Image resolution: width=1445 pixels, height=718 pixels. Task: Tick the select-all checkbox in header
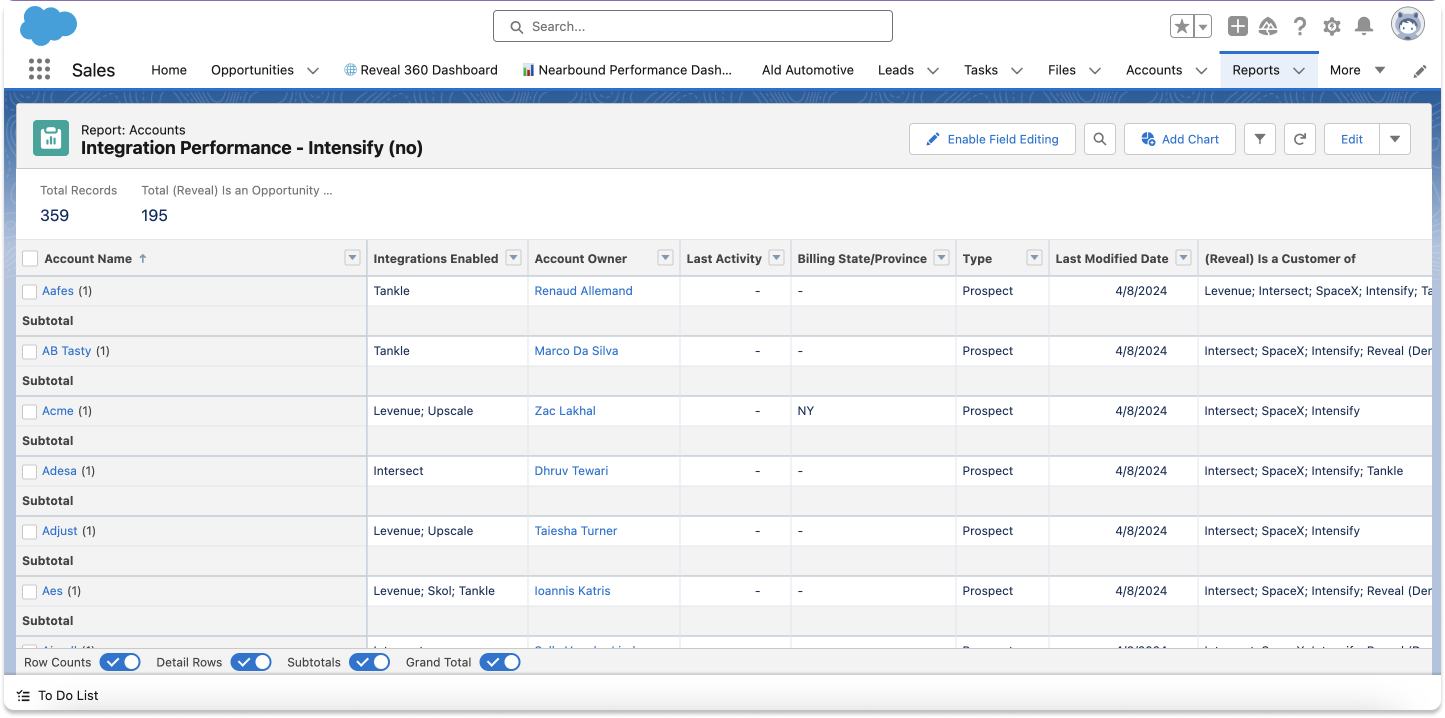pyautogui.click(x=30, y=258)
